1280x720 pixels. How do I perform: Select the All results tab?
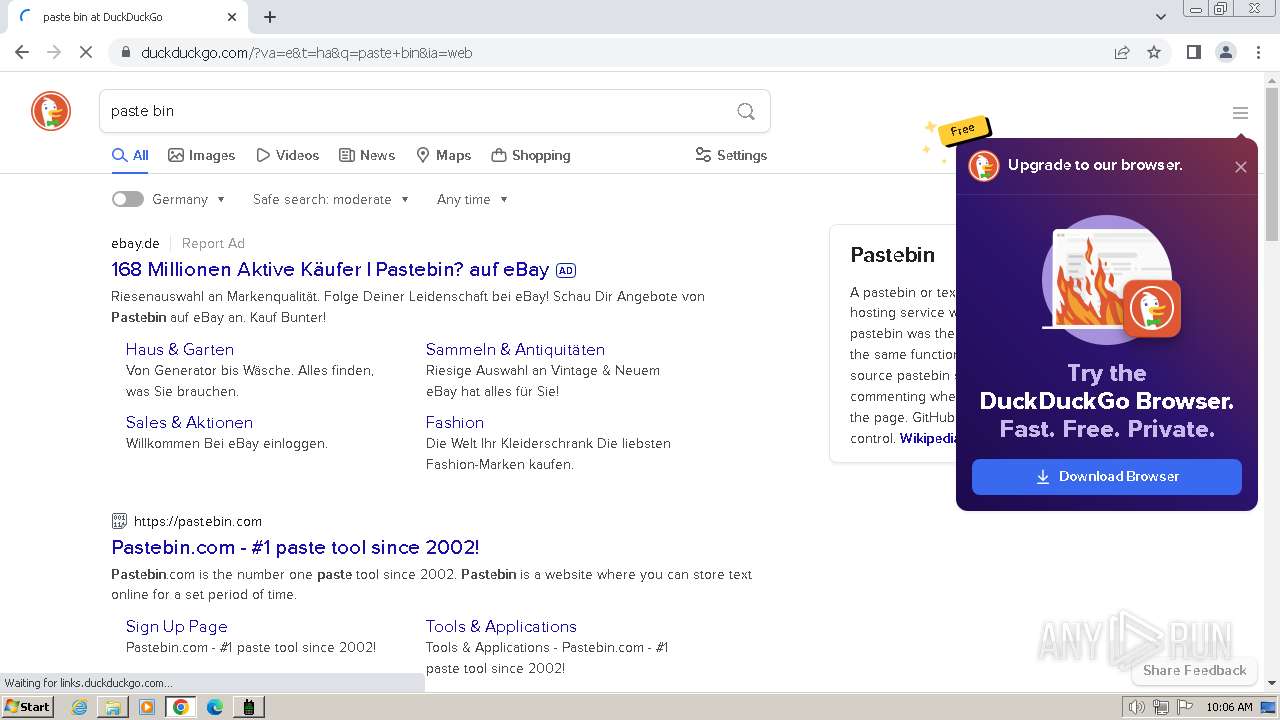[x=130, y=155]
